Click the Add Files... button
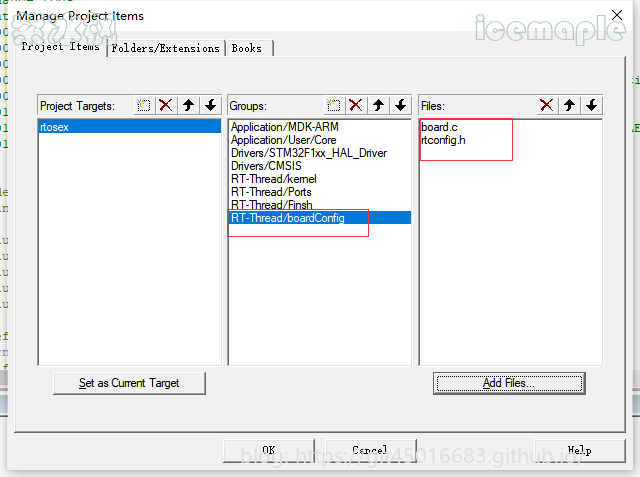Image resolution: width=640 pixels, height=477 pixels. (x=509, y=383)
